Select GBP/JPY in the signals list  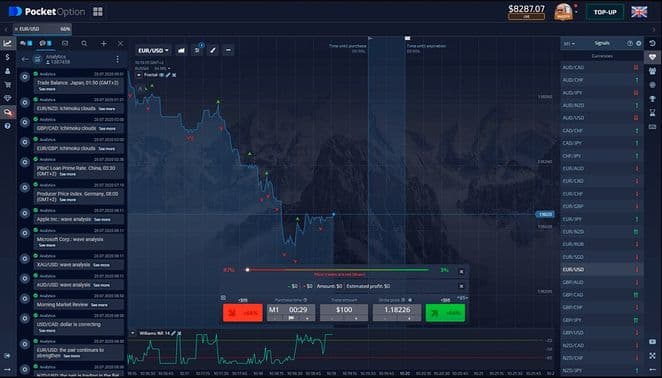pyautogui.click(x=602, y=320)
